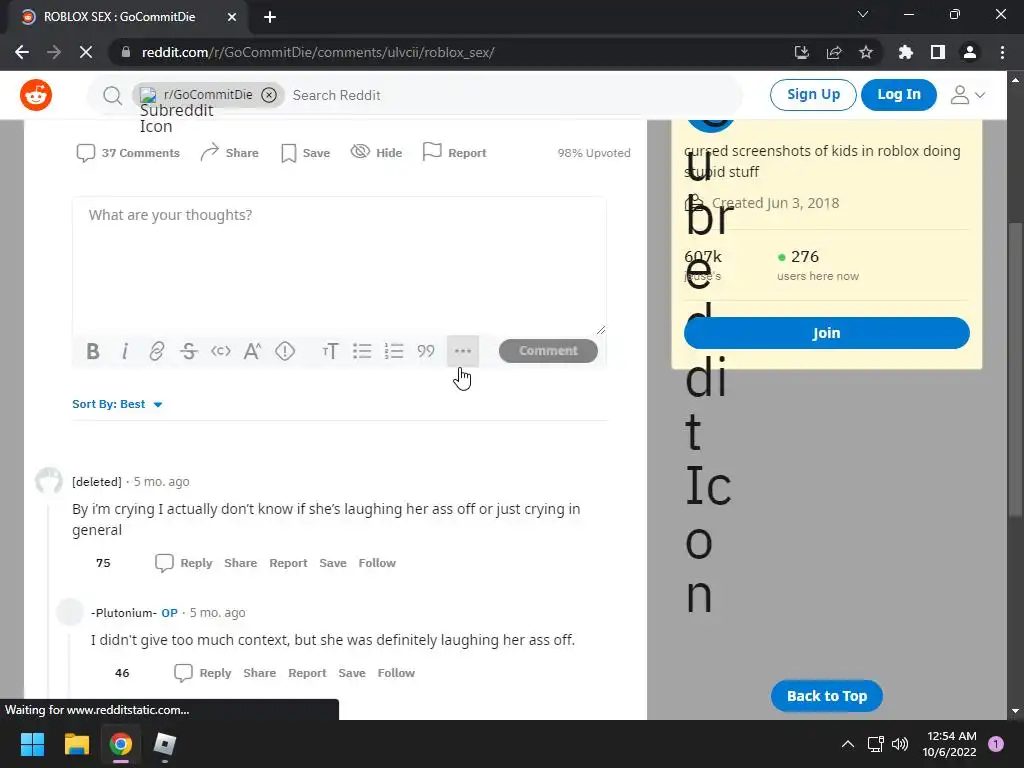Follow the comment with 46 points

pos(396,673)
